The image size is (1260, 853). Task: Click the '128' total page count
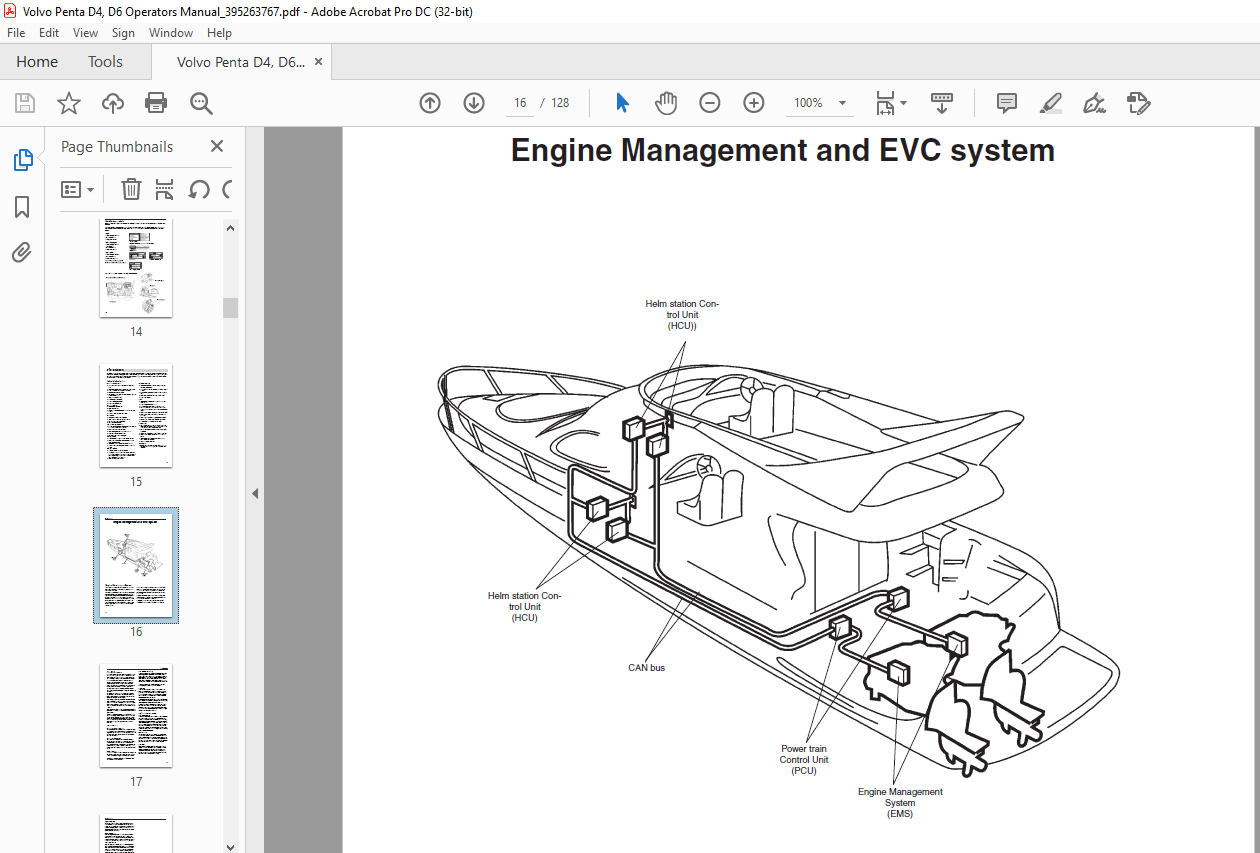[560, 103]
